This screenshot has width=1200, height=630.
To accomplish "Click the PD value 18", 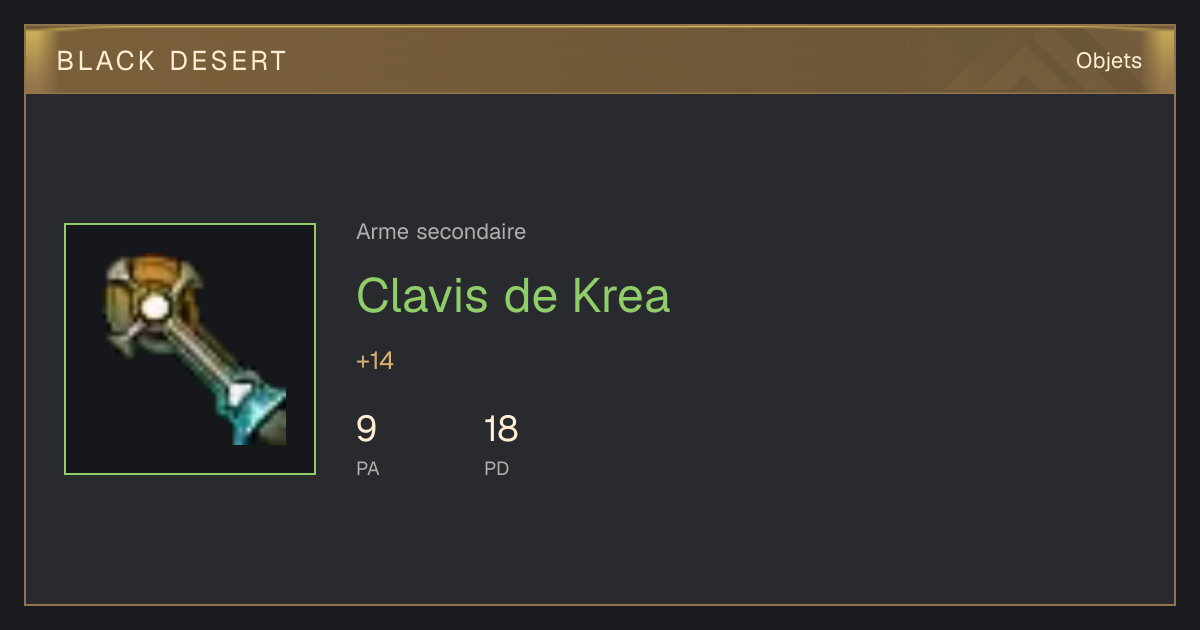I will [x=501, y=429].
